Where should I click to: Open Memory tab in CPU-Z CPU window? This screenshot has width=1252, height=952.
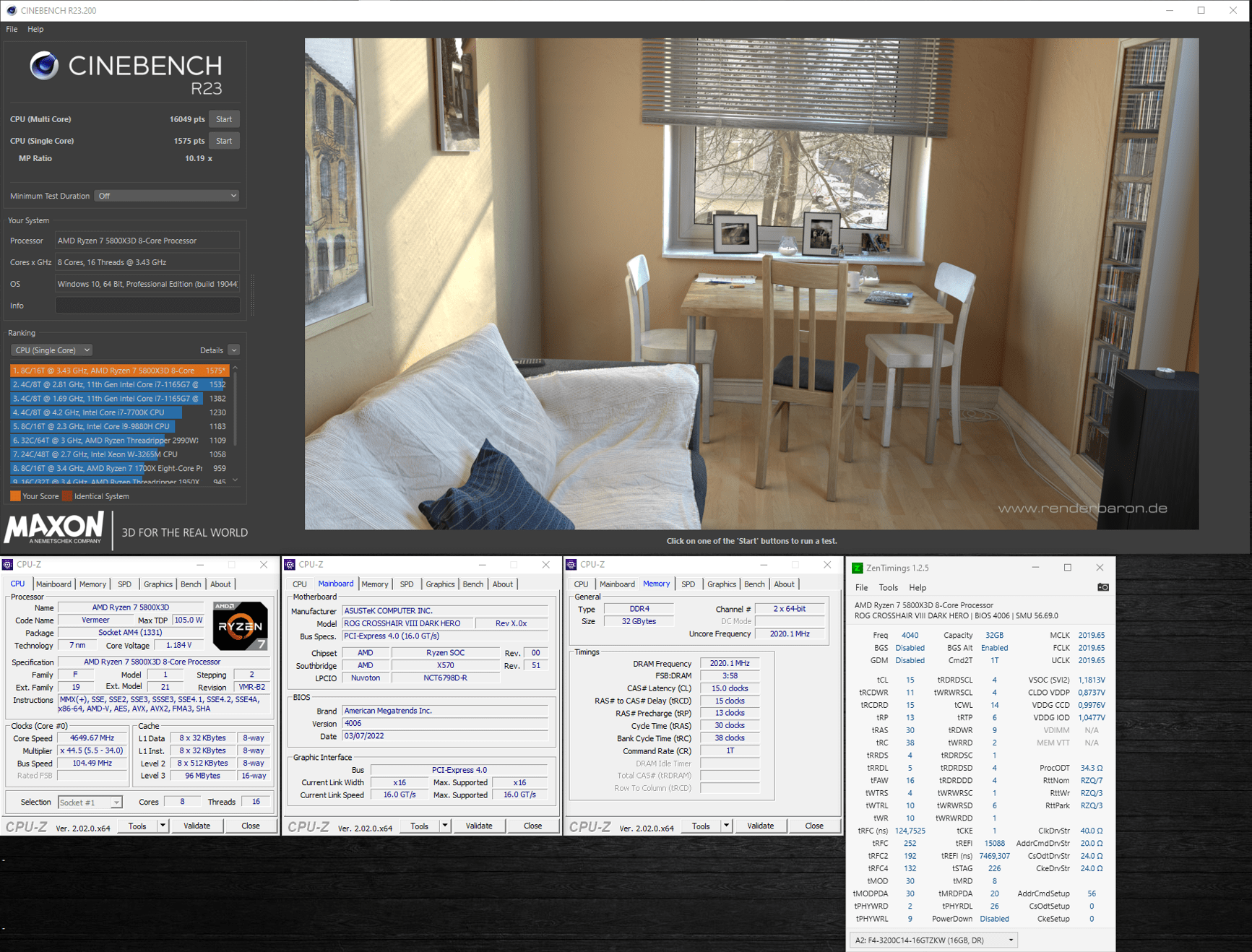[x=92, y=584]
